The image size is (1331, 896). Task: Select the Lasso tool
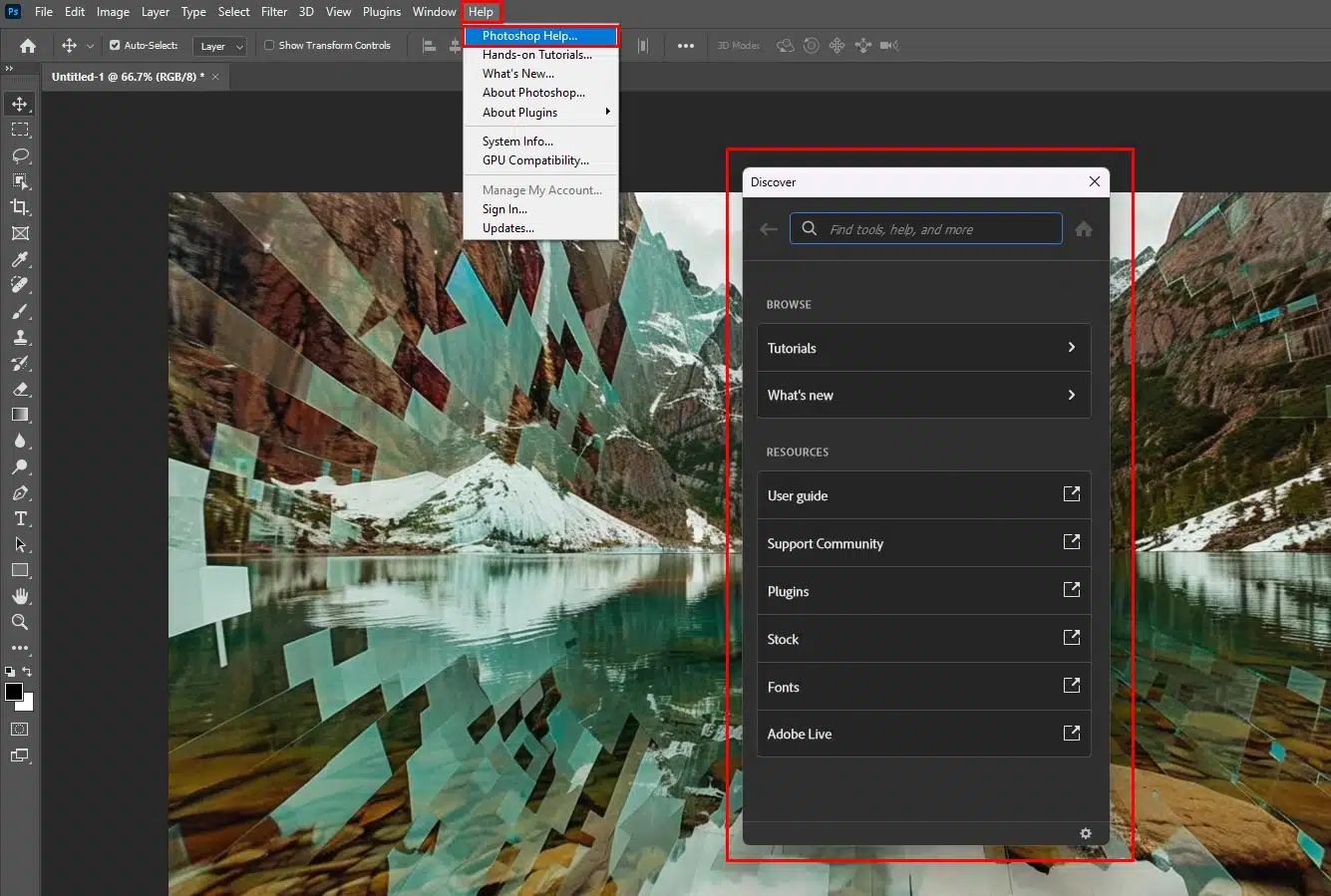coord(20,155)
